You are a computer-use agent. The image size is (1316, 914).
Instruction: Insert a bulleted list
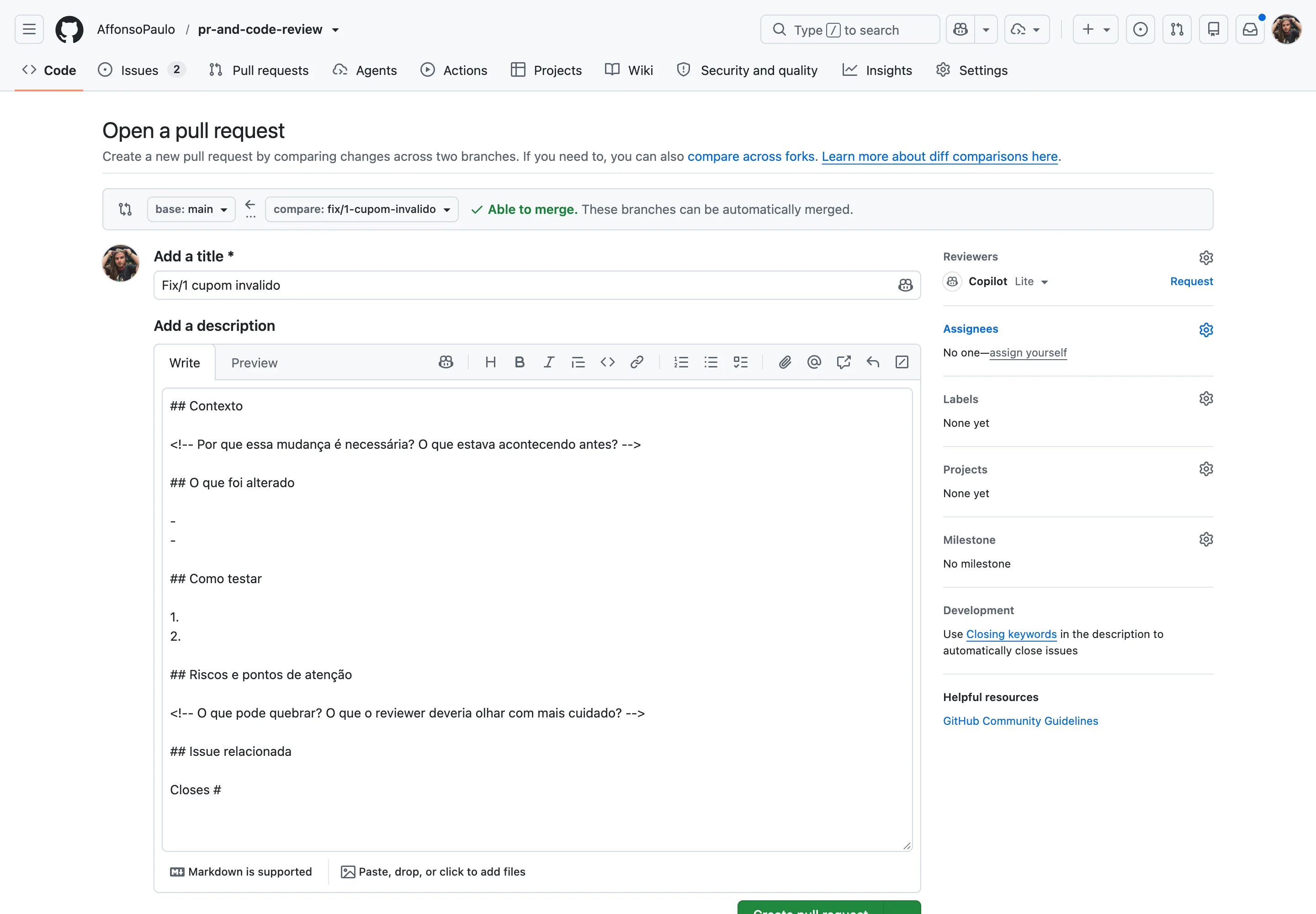pyautogui.click(x=711, y=362)
